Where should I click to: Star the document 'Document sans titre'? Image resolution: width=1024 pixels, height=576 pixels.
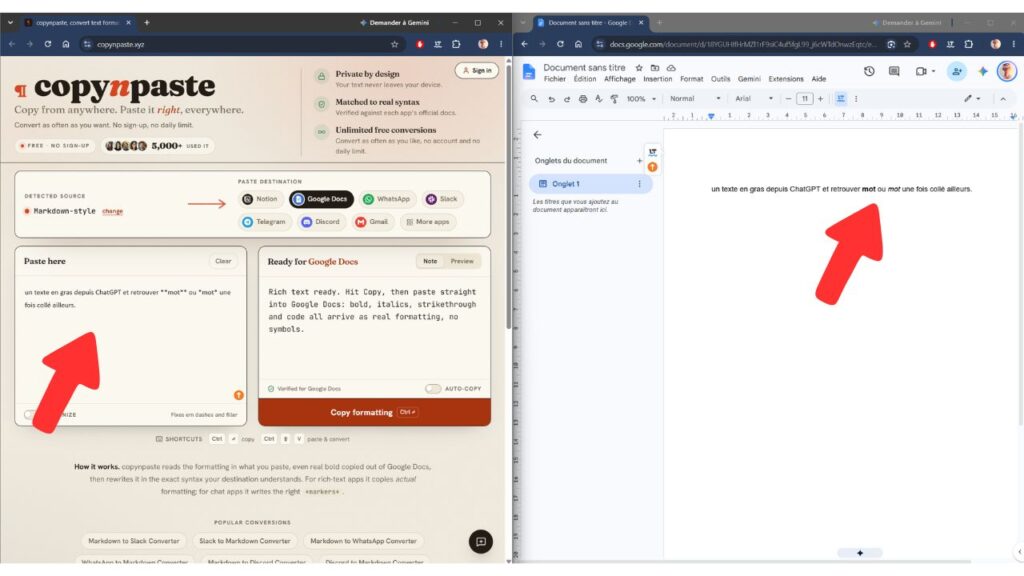point(639,67)
